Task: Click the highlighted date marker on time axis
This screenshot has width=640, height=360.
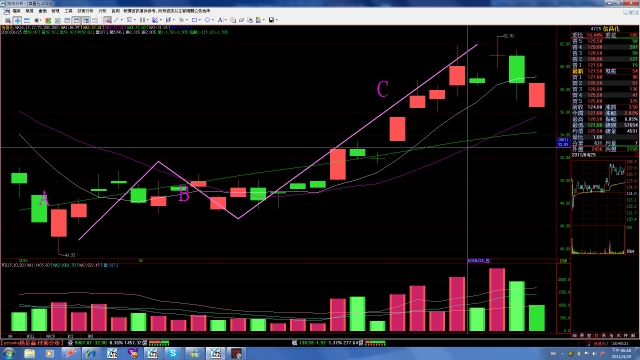Action: click(479, 260)
